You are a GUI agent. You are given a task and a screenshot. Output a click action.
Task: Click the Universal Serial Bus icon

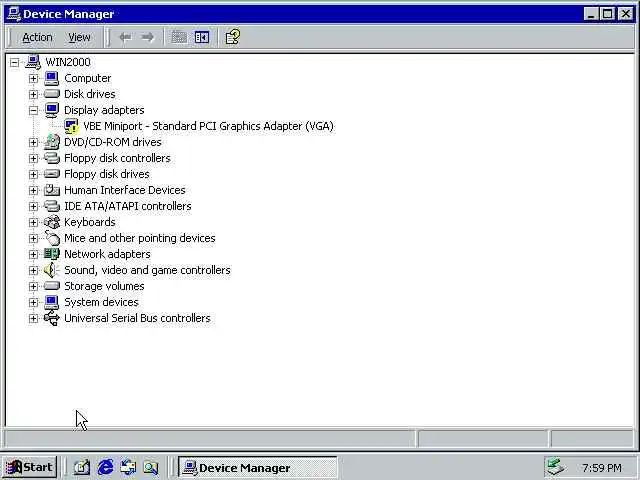click(52, 318)
